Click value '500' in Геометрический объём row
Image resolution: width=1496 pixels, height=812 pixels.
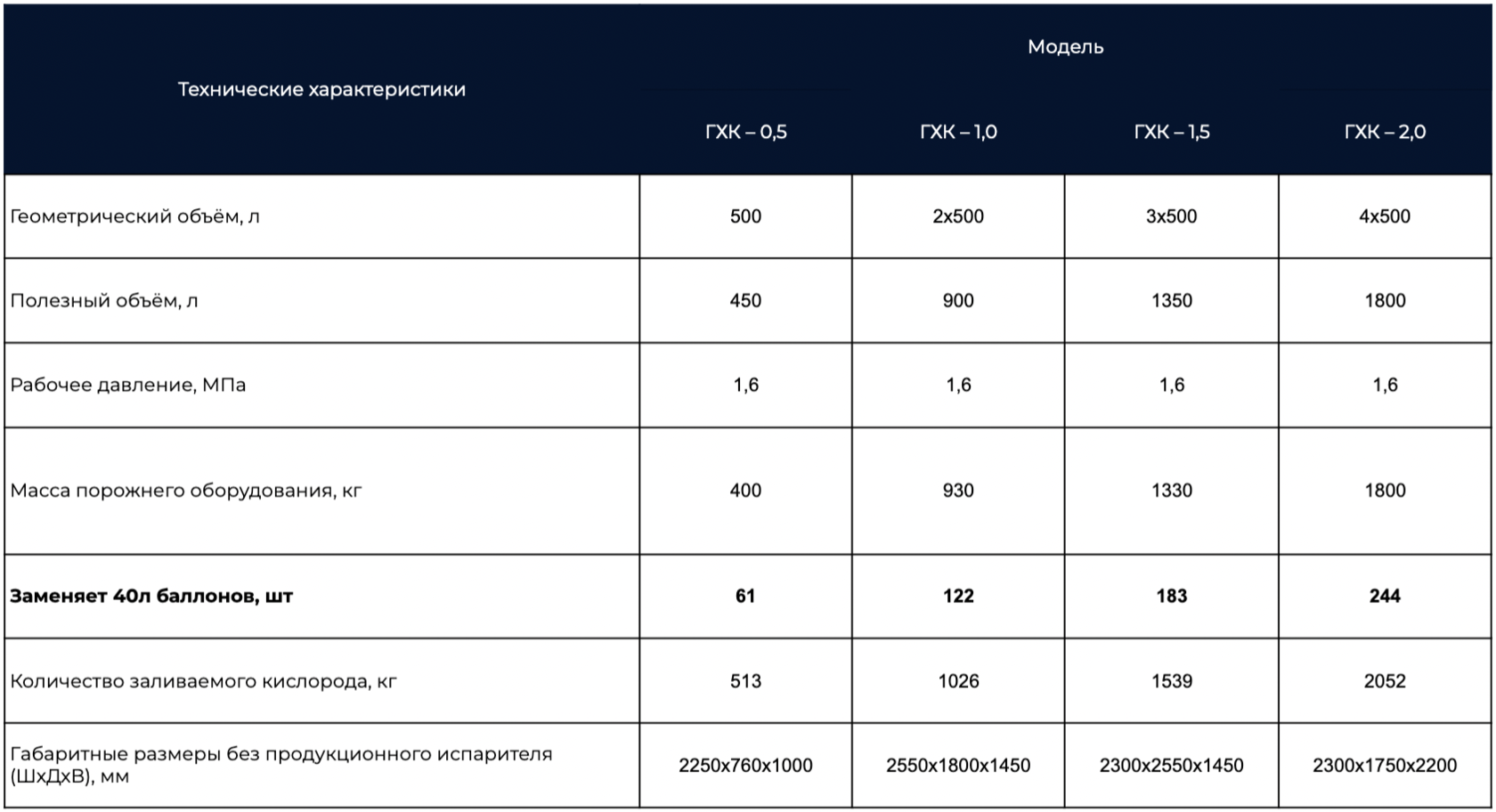(745, 216)
